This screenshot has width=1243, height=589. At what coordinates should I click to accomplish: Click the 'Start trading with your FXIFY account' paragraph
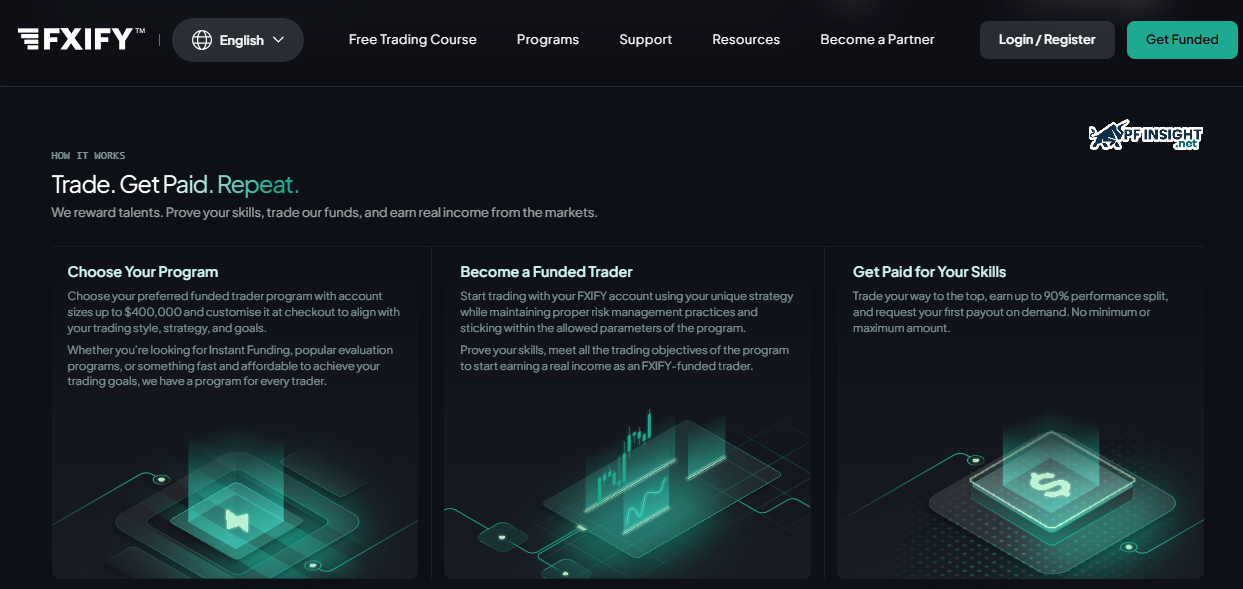627,312
